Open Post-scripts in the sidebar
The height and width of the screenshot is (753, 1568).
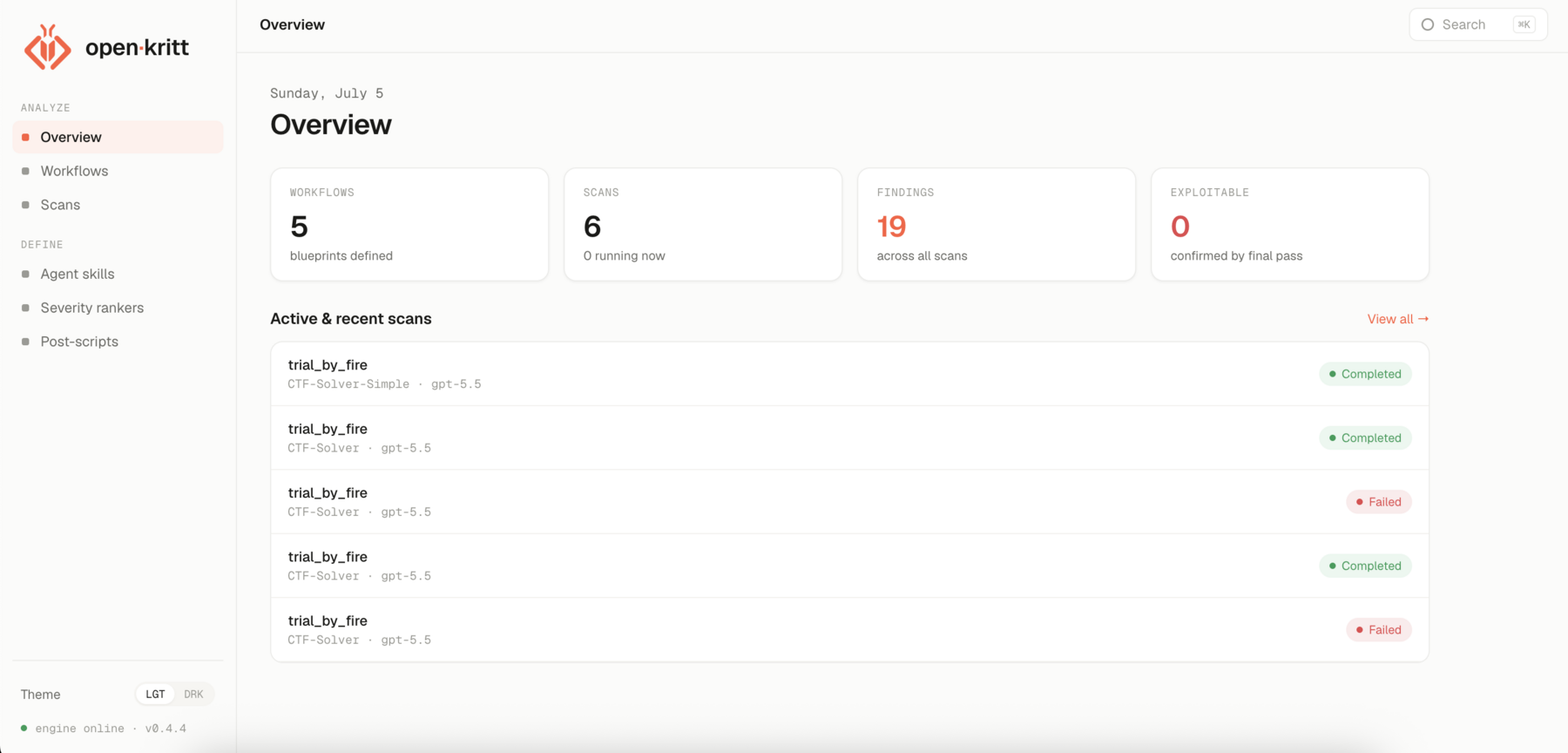(118, 342)
